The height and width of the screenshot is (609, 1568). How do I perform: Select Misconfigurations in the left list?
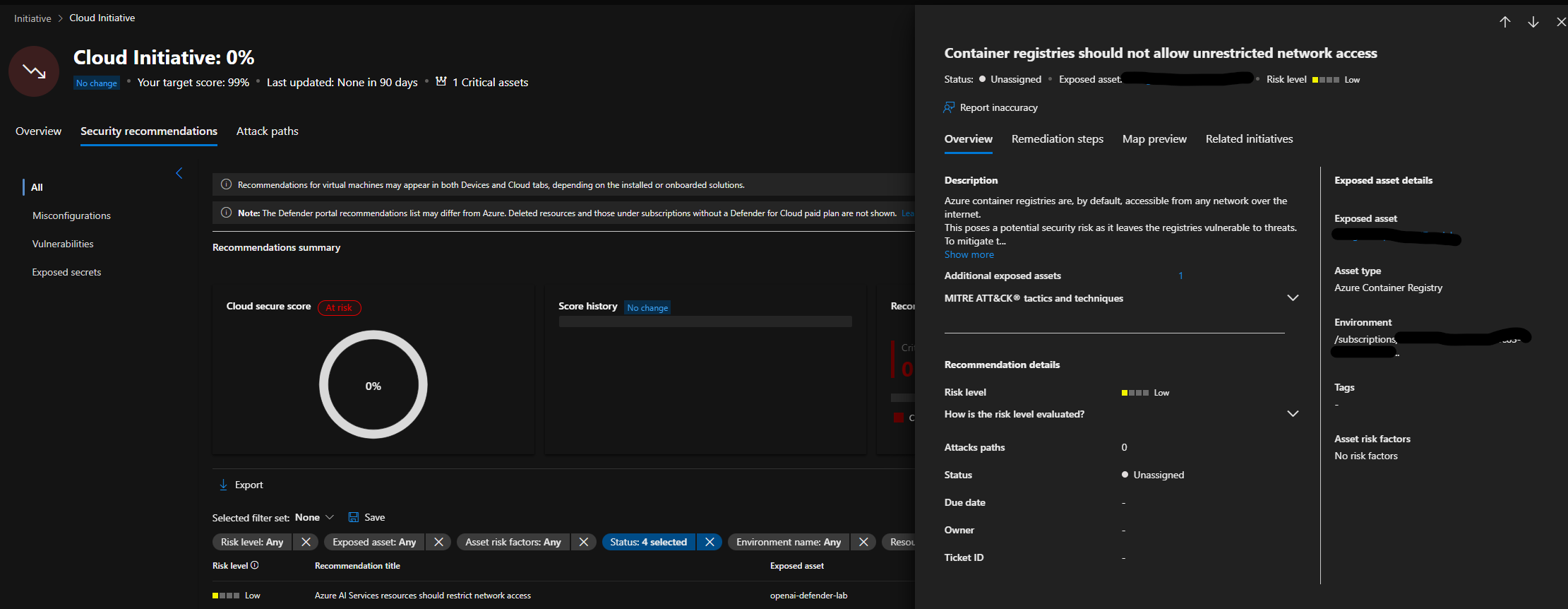(71, 215)
